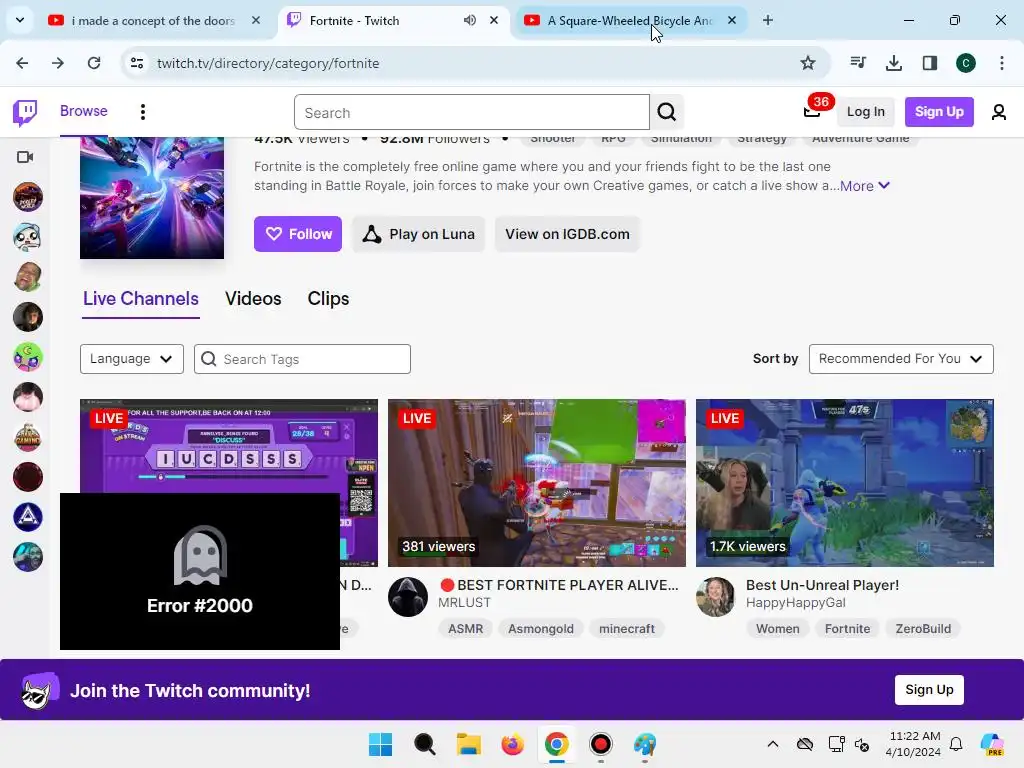Show hidden system tray icons
The image size is (1024, 768).
pyautogui.click(x=773, y=744)
